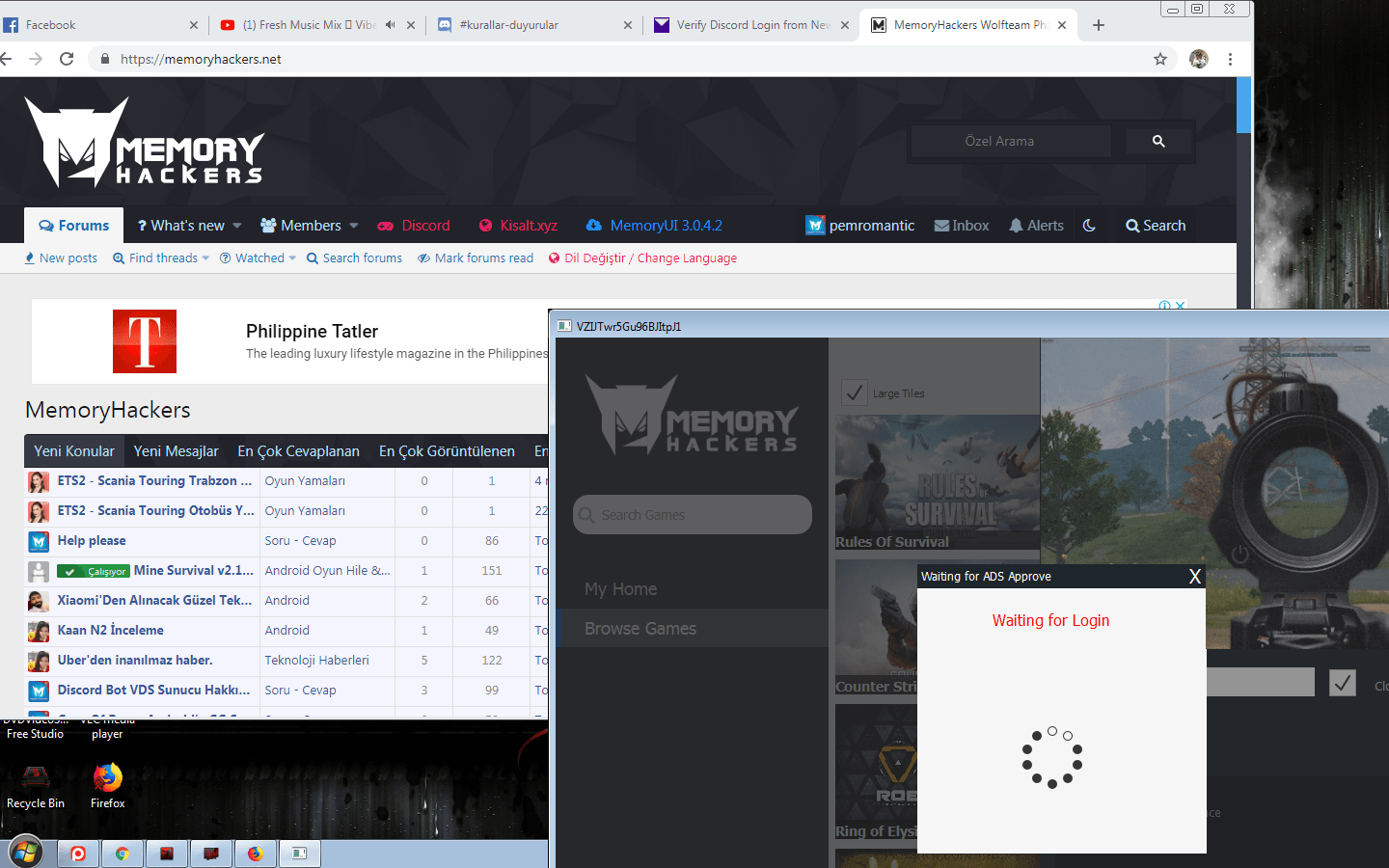Click the Search Games field in launcher
Screen dimensions: 1389x868
tap(693, 515)
